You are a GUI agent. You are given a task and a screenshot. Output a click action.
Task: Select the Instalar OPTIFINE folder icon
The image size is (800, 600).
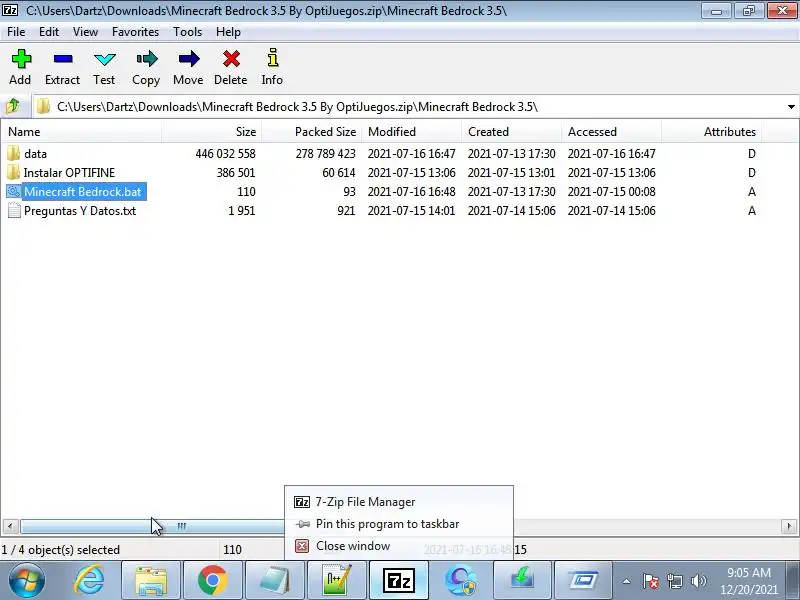point(14,172)
